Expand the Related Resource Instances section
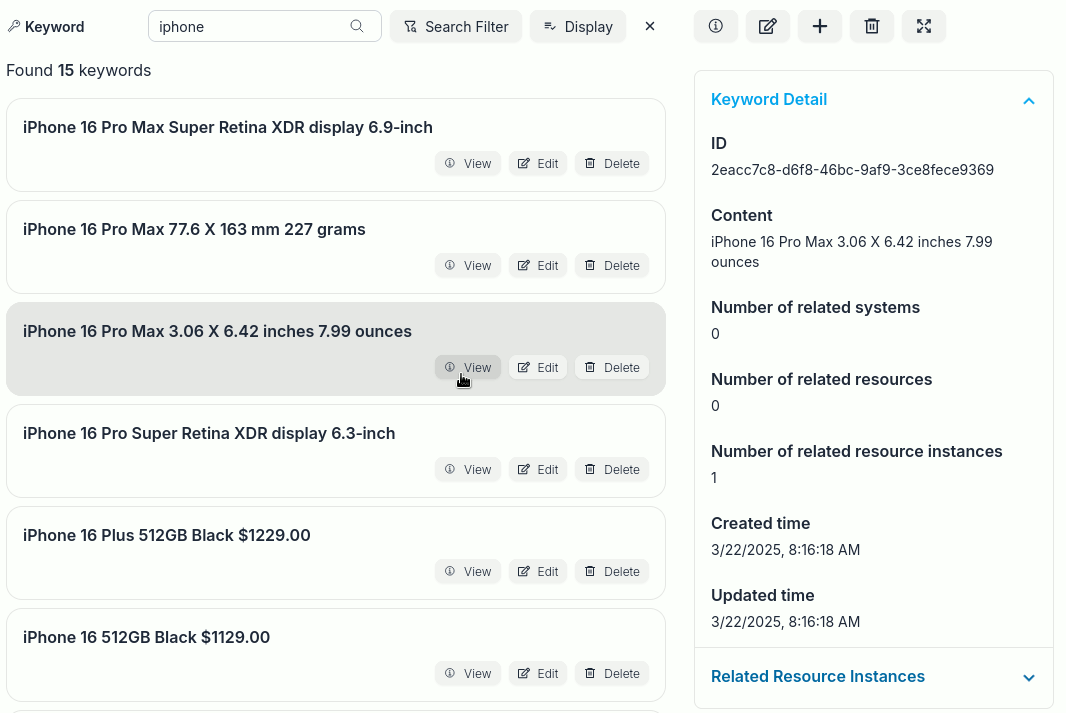This screenshot has width=1066, height=713. click(1029, 678)
